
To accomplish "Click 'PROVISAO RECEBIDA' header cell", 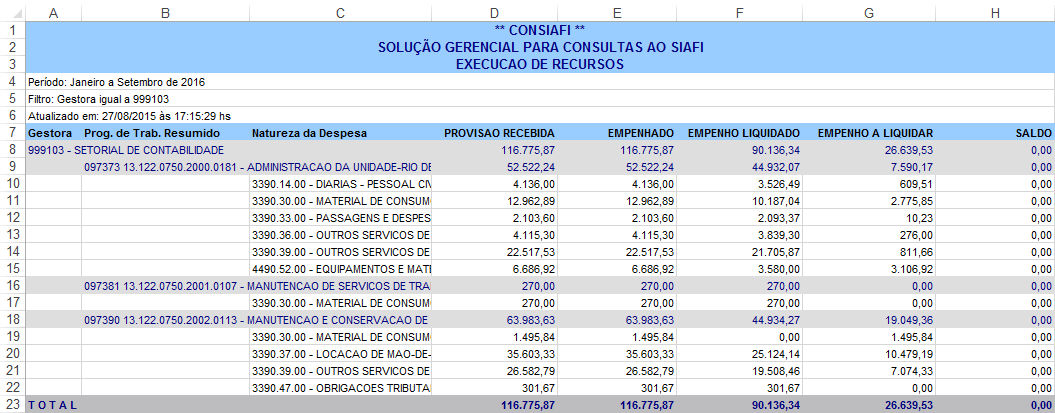I will click(x=495, y=133).
